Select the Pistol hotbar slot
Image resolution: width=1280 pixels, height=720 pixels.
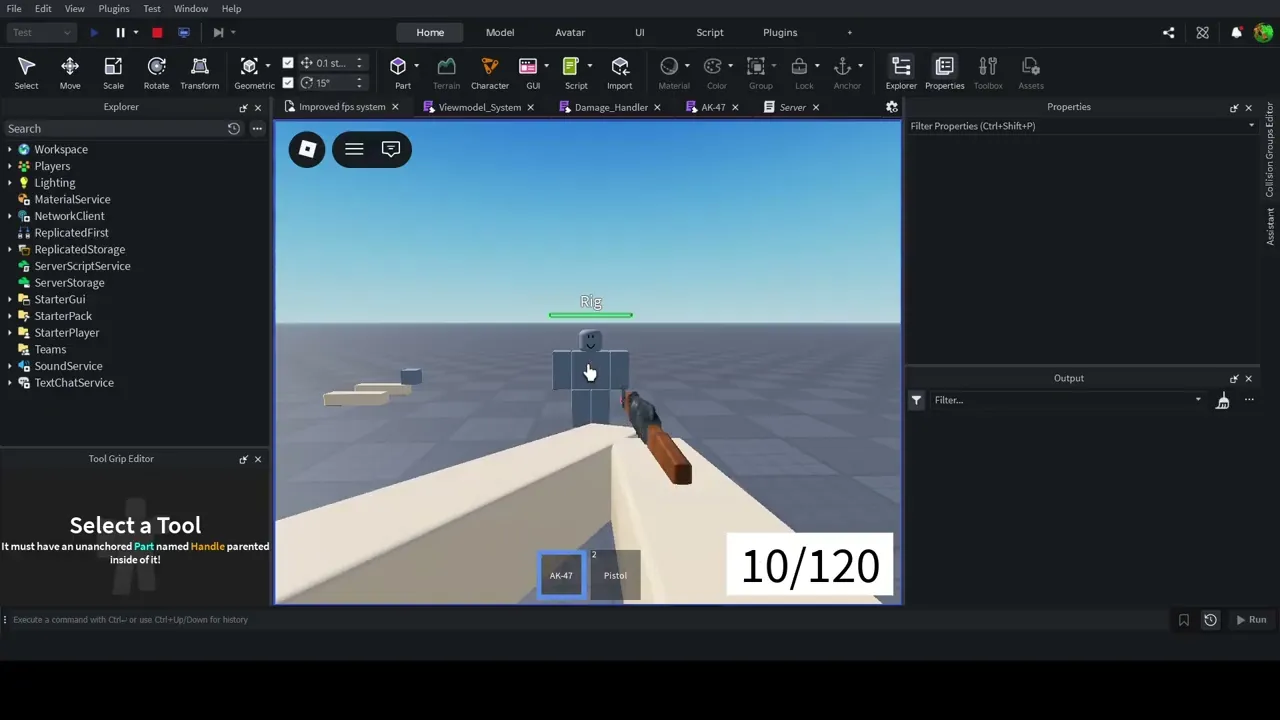(x=615, y=575)
